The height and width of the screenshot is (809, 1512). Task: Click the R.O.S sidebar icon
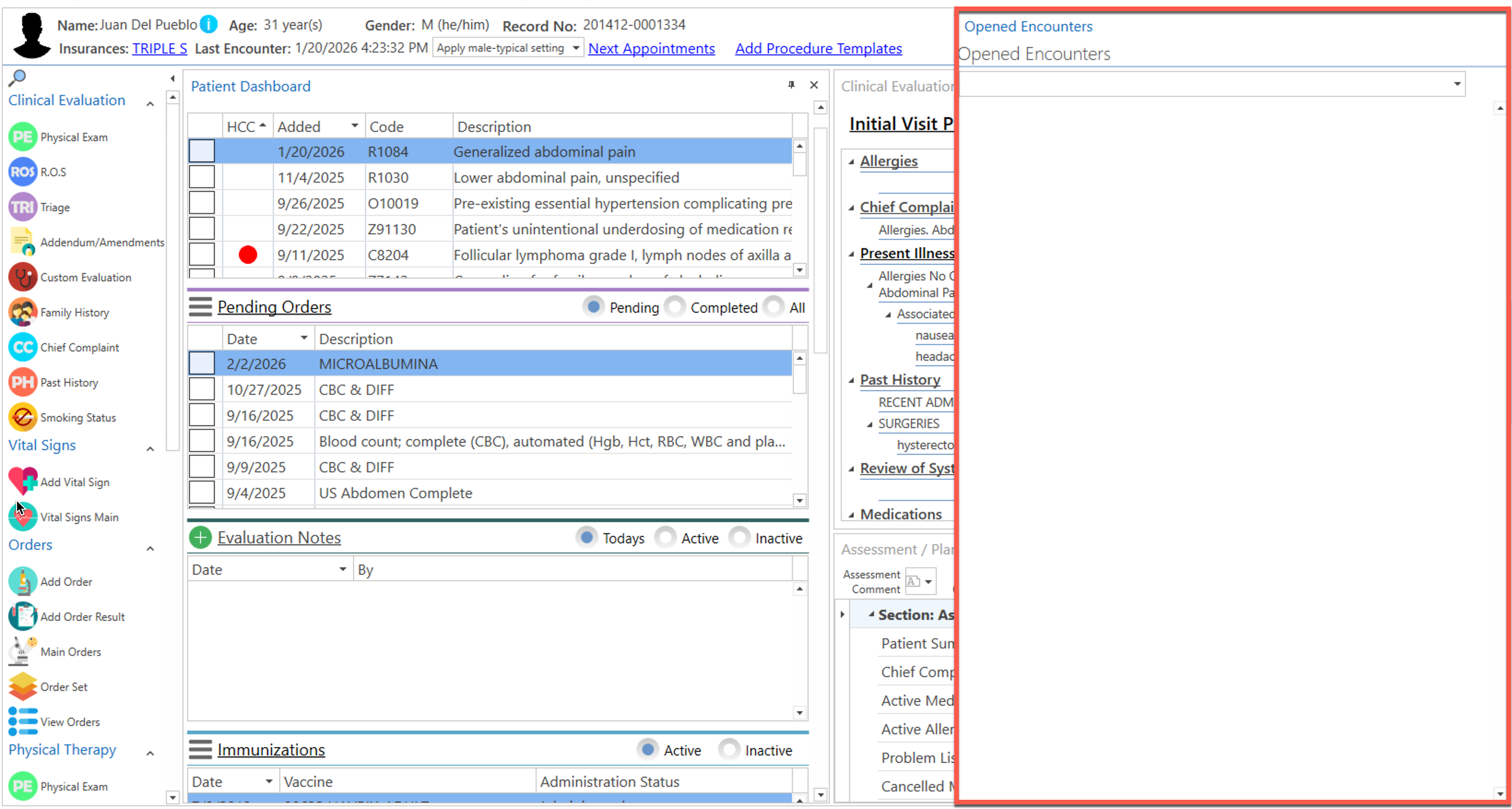coord(22,172)
